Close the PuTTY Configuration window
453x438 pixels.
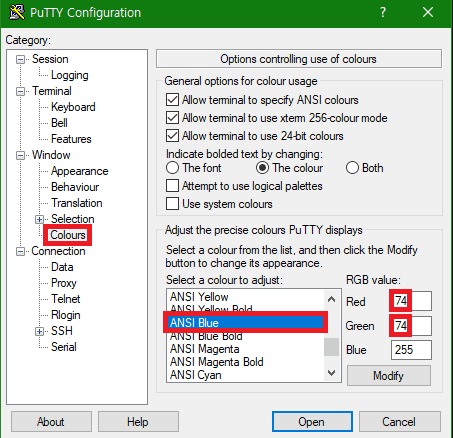428,12
